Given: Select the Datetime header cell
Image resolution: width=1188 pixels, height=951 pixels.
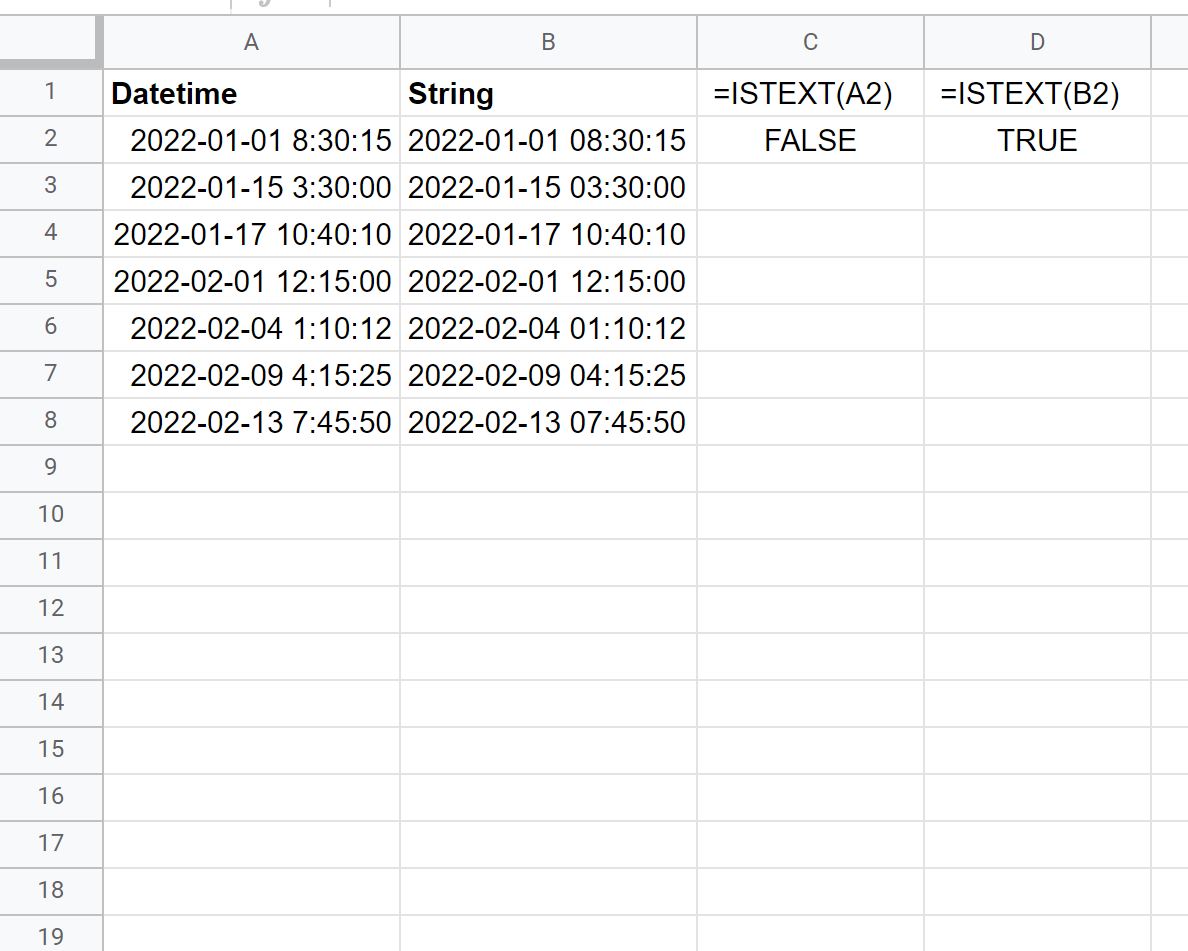Looking at the screenshot, I should pos(250,93).
